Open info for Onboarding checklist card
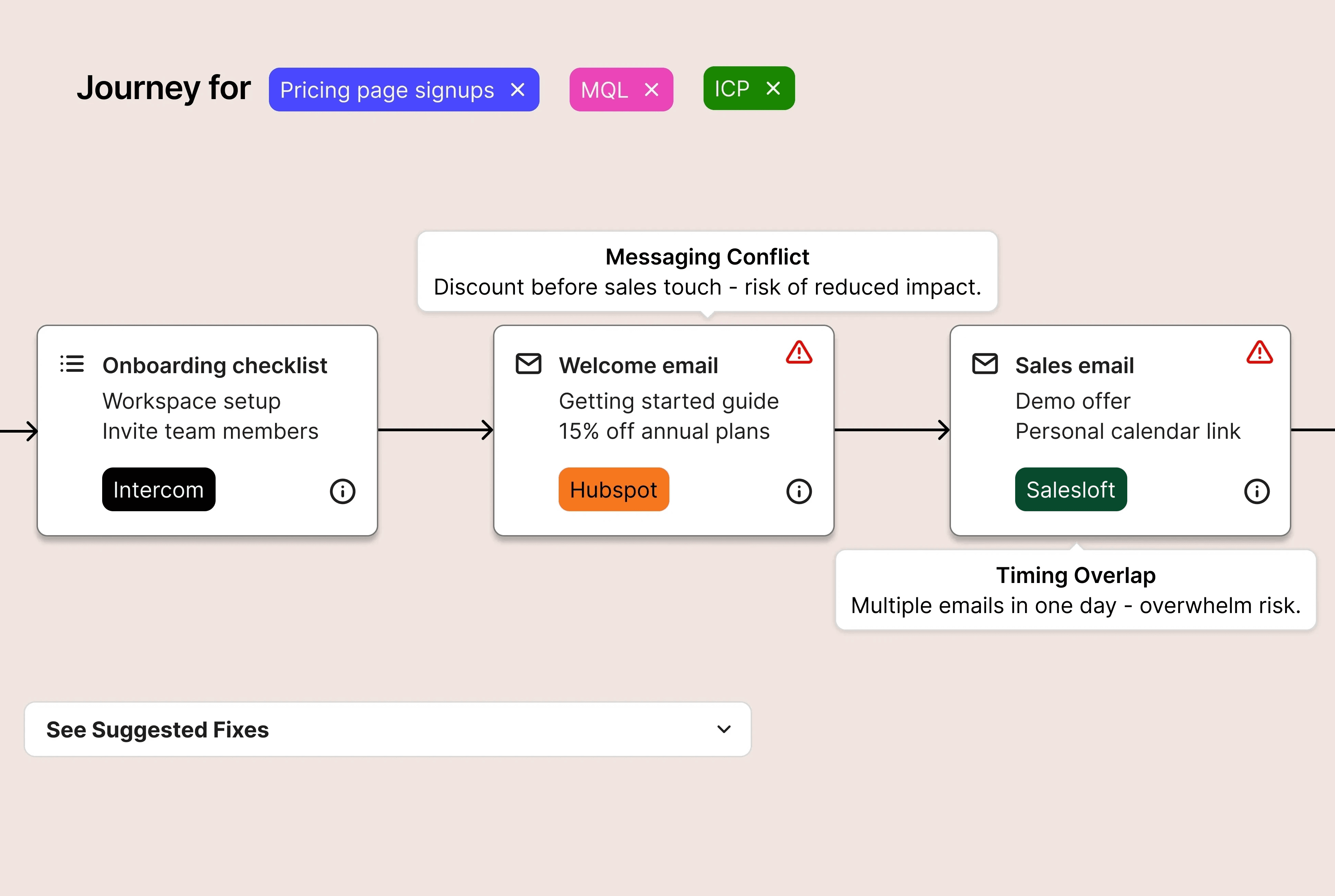 (342, 491)
